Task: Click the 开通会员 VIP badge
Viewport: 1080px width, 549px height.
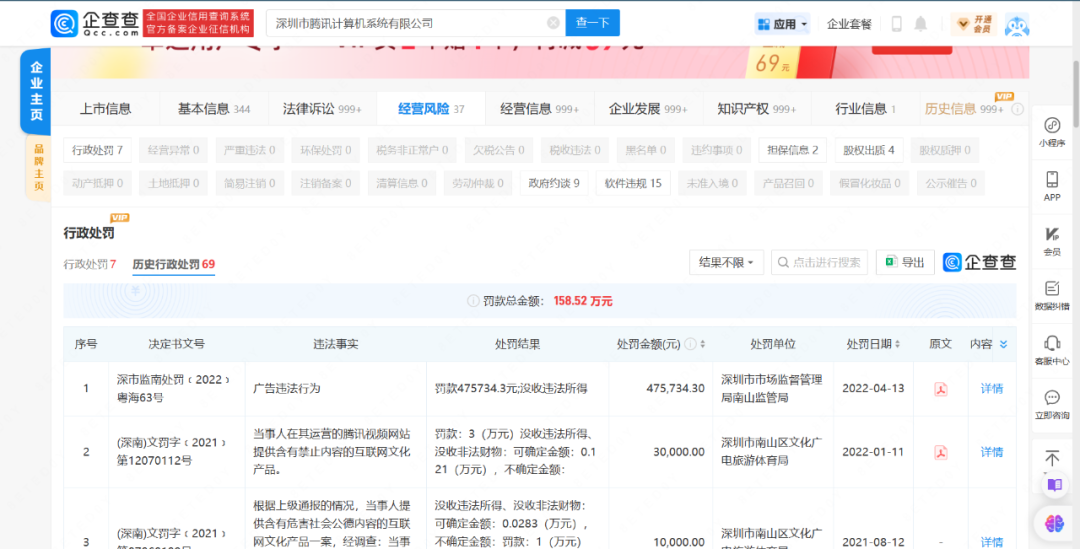Action: (973, 24)
